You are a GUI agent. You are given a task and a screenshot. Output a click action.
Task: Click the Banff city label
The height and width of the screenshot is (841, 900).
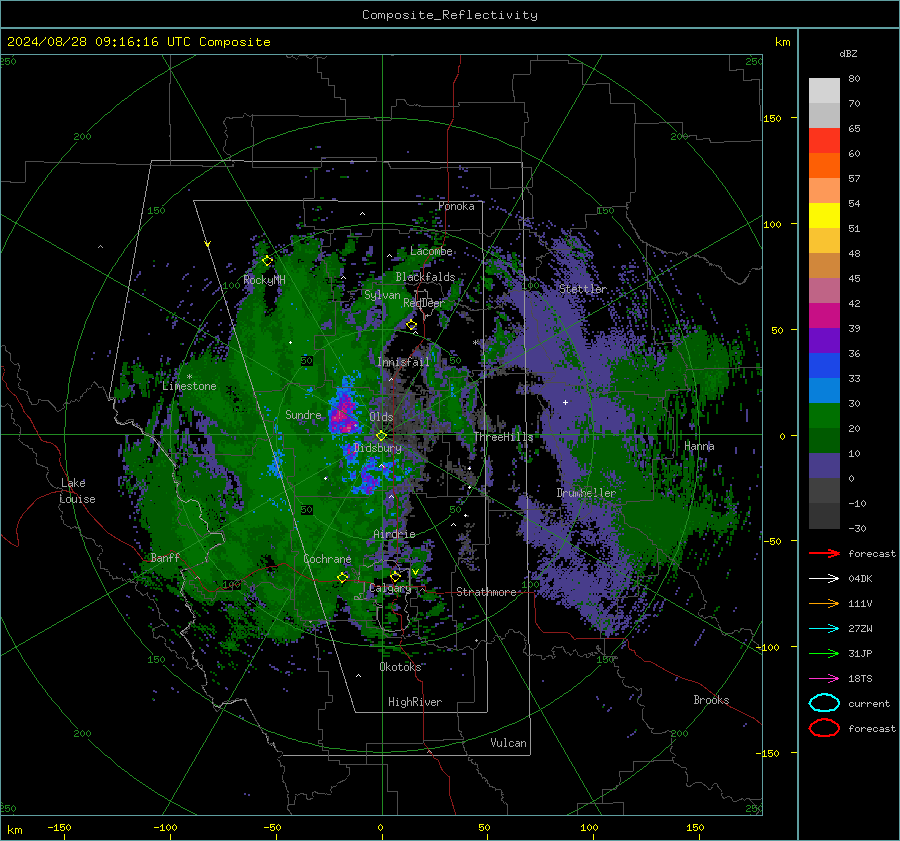tap(165, 558)
